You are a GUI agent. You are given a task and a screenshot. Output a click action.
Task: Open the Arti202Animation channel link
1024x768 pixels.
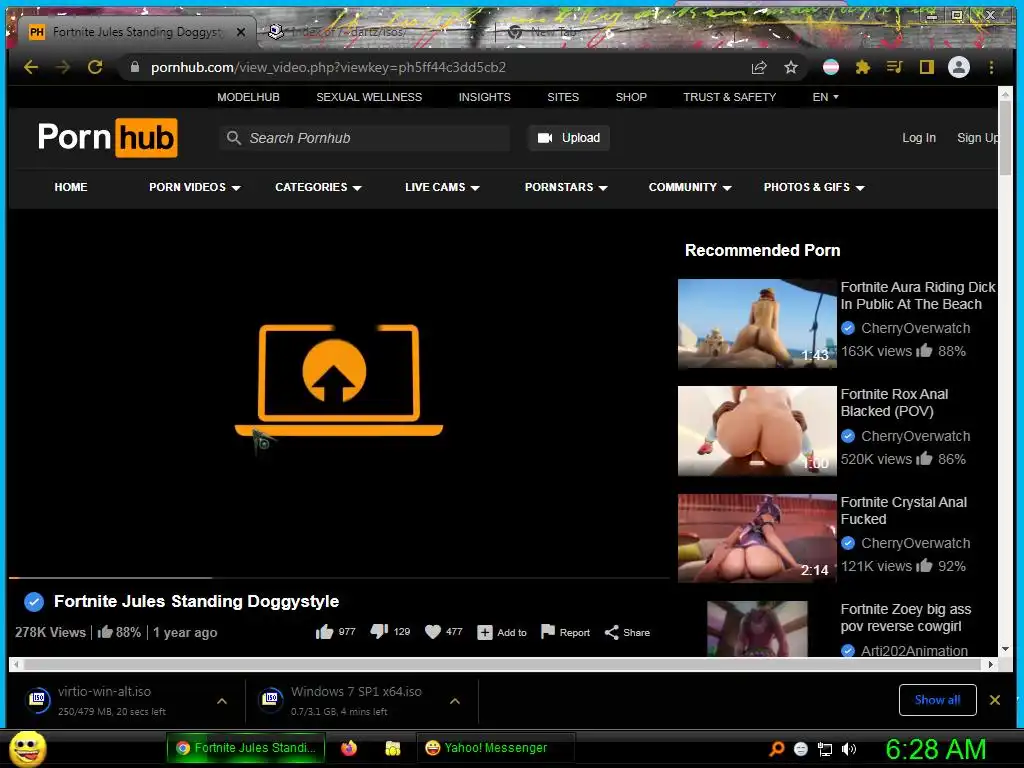[914, 650]
